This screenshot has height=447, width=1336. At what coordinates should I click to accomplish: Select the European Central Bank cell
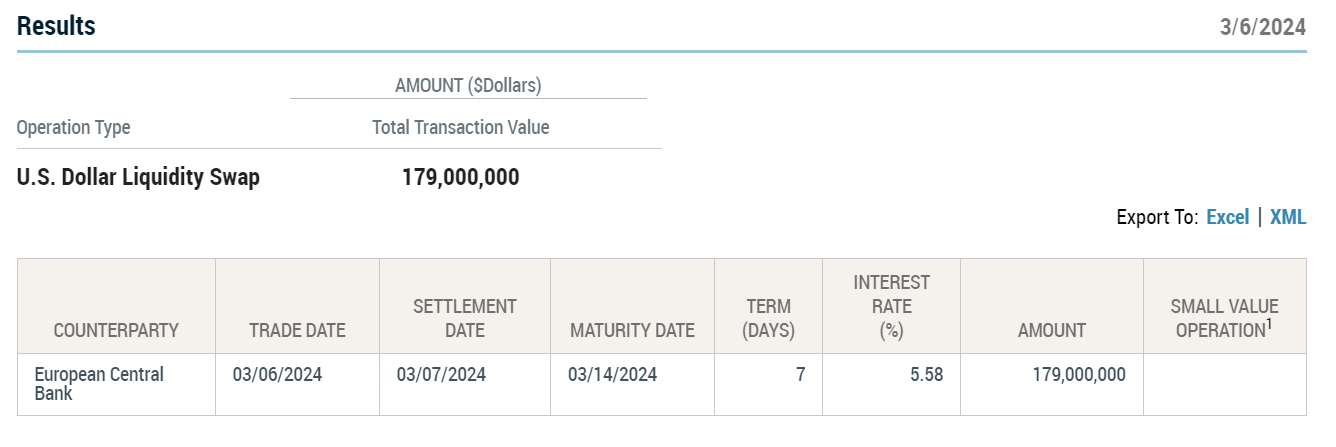coord(98,384)
